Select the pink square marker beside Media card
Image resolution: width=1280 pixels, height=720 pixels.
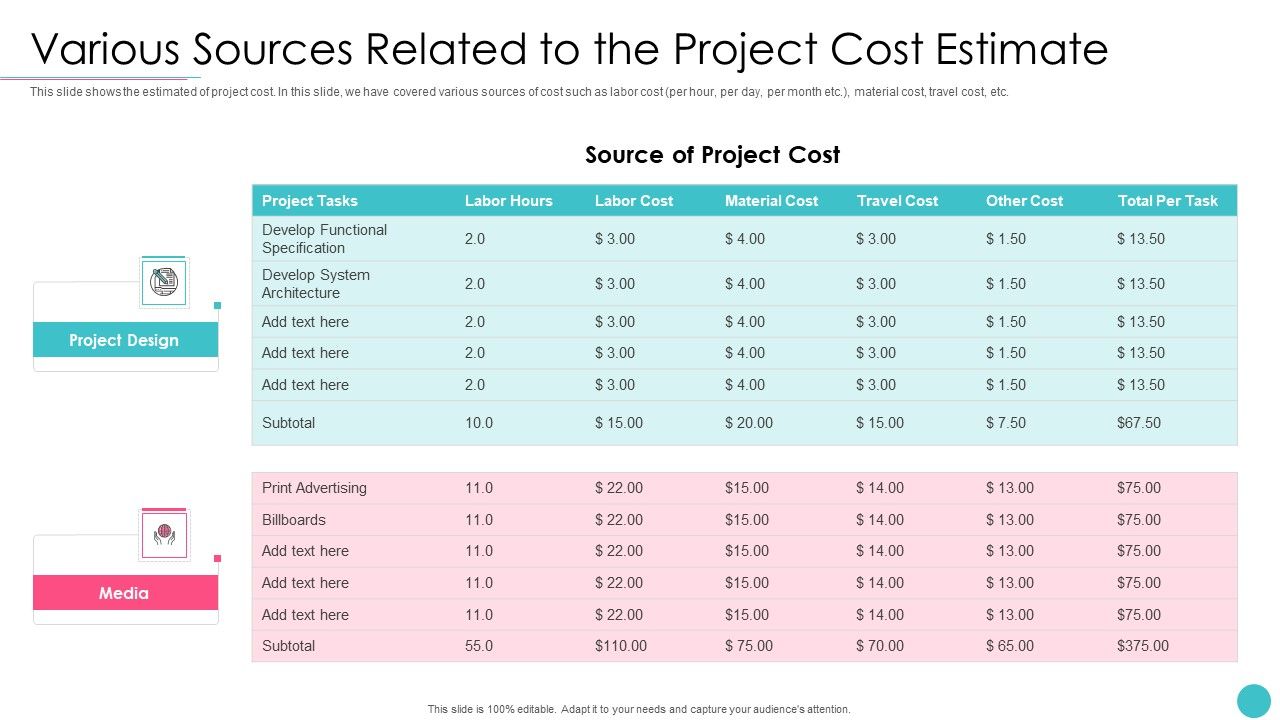pyautogui.click(x=216, y=558)
